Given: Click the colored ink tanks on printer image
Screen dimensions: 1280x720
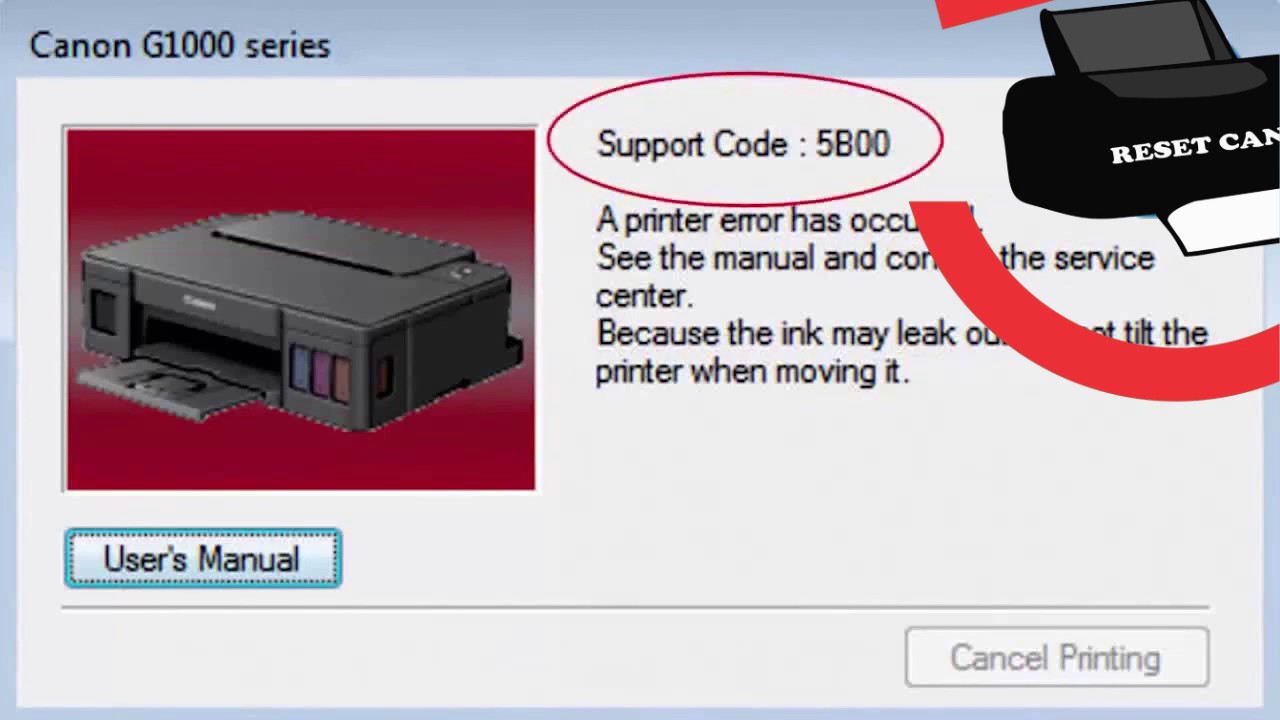Looking at the screenshot, I should [x=321, y=370].
